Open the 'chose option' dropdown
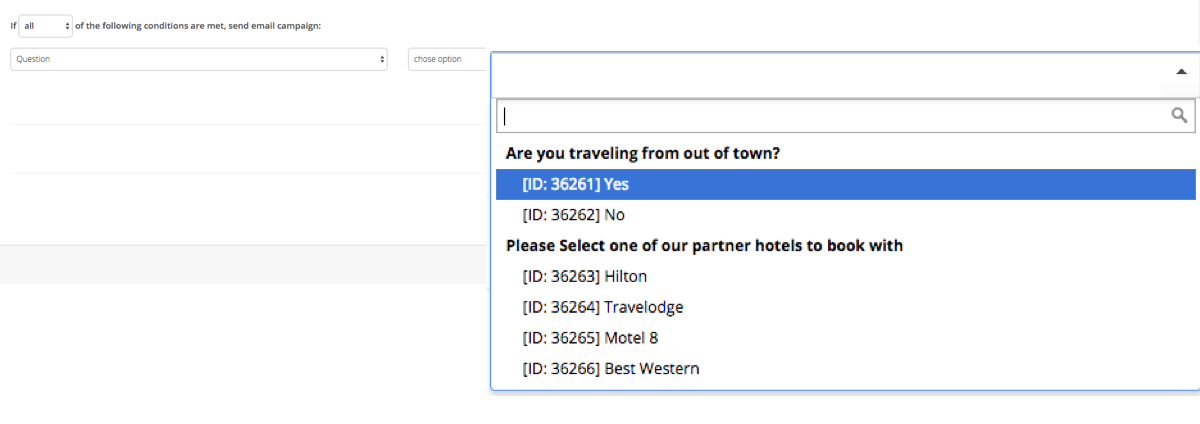1200x424 pixels. click(x=446, y=59)
